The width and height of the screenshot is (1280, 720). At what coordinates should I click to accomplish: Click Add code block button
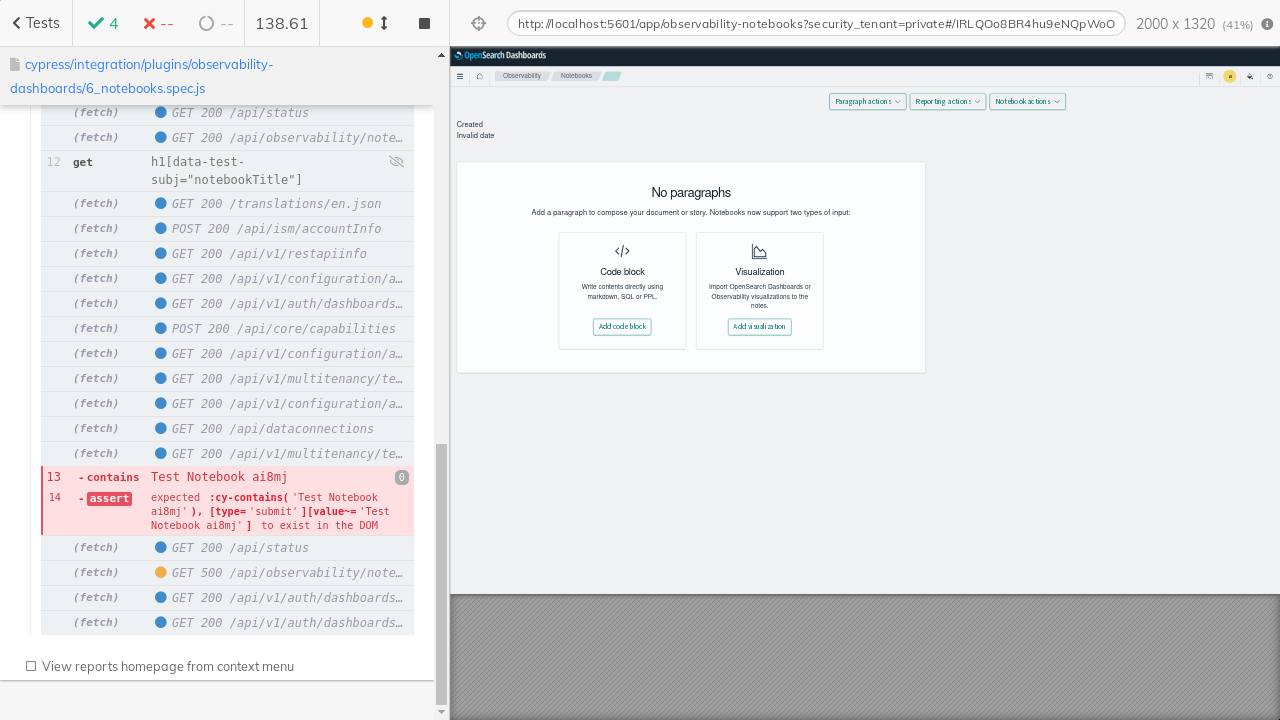pyautogui.click(x=622, y=327)
